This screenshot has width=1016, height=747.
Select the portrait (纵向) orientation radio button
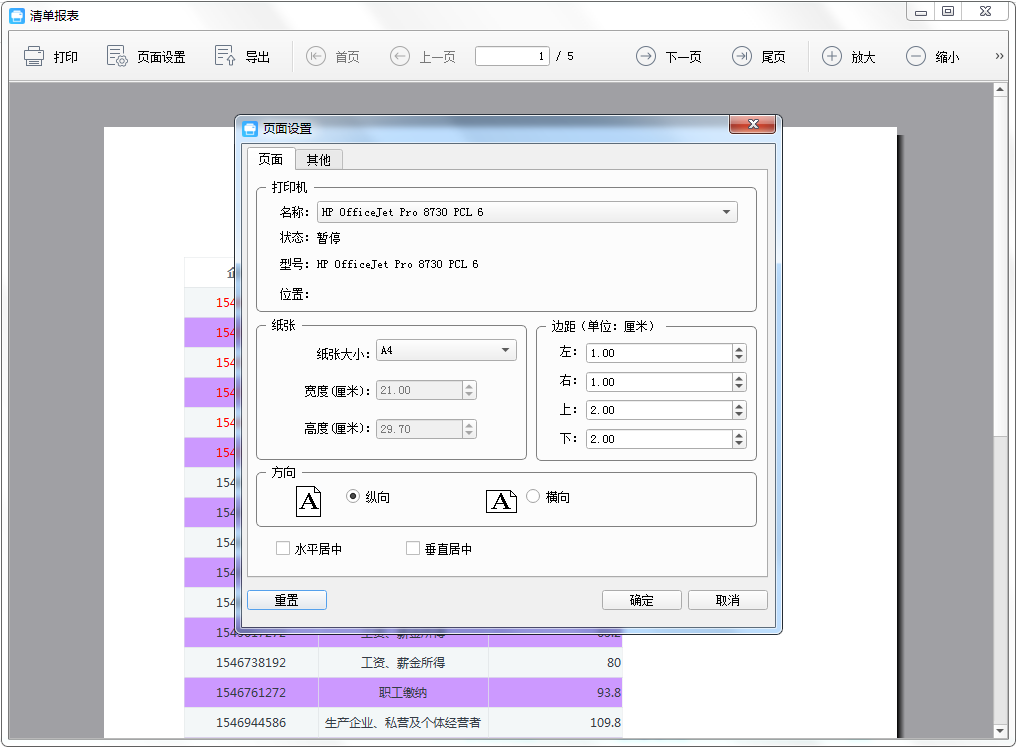click(352, 496)
